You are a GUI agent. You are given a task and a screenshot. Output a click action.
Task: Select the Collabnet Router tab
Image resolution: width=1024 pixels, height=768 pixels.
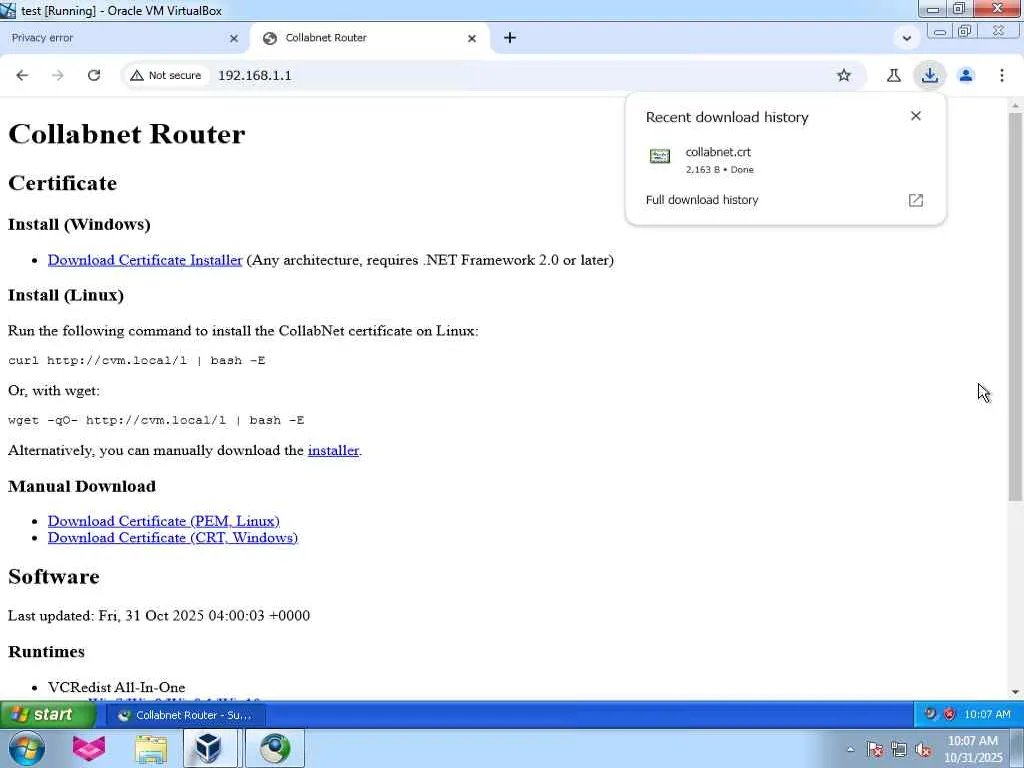[x=369, y=38]
